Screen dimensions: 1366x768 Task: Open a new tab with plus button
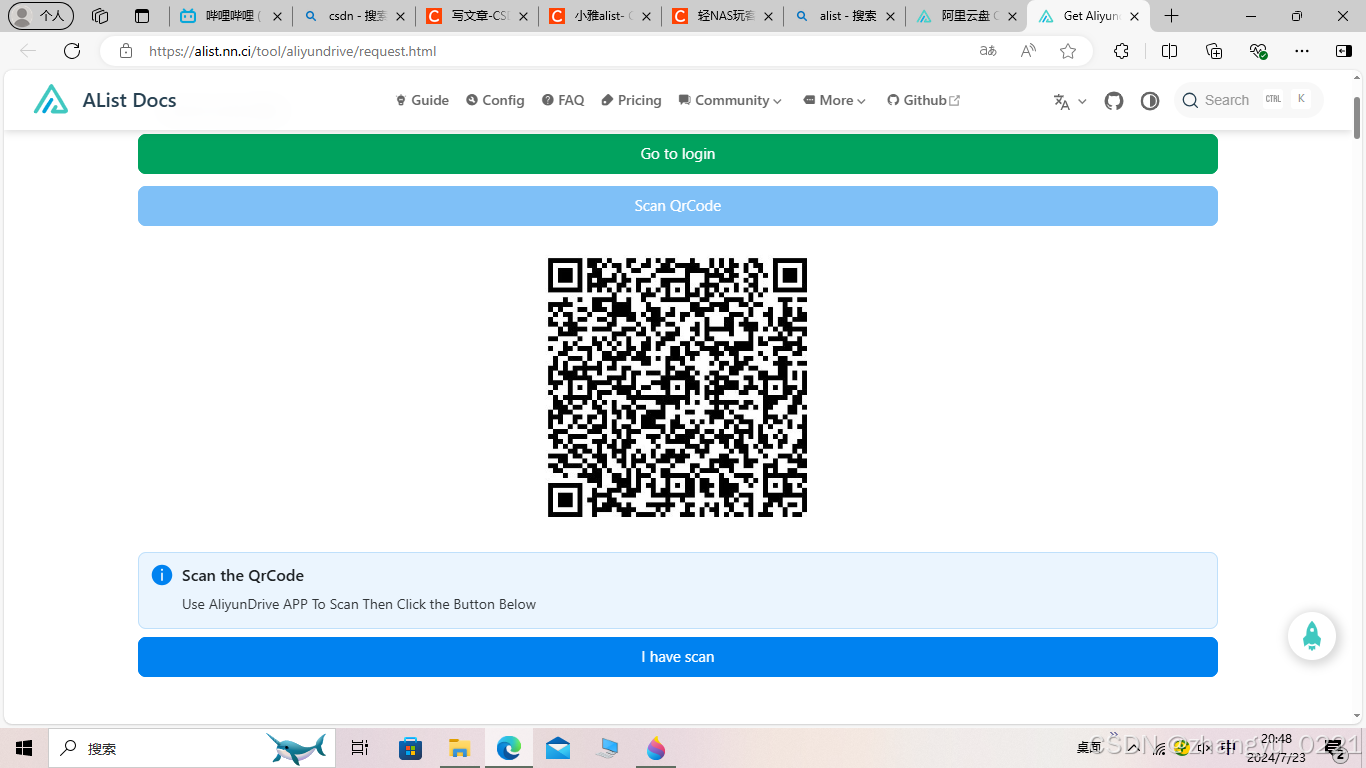tap(1172, 16)
